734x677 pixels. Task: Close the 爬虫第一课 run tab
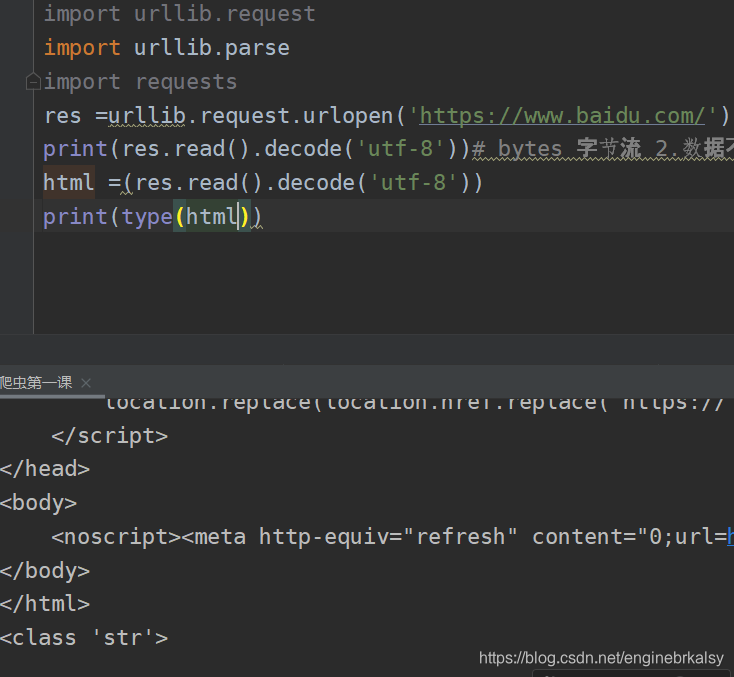pos(86,383)
